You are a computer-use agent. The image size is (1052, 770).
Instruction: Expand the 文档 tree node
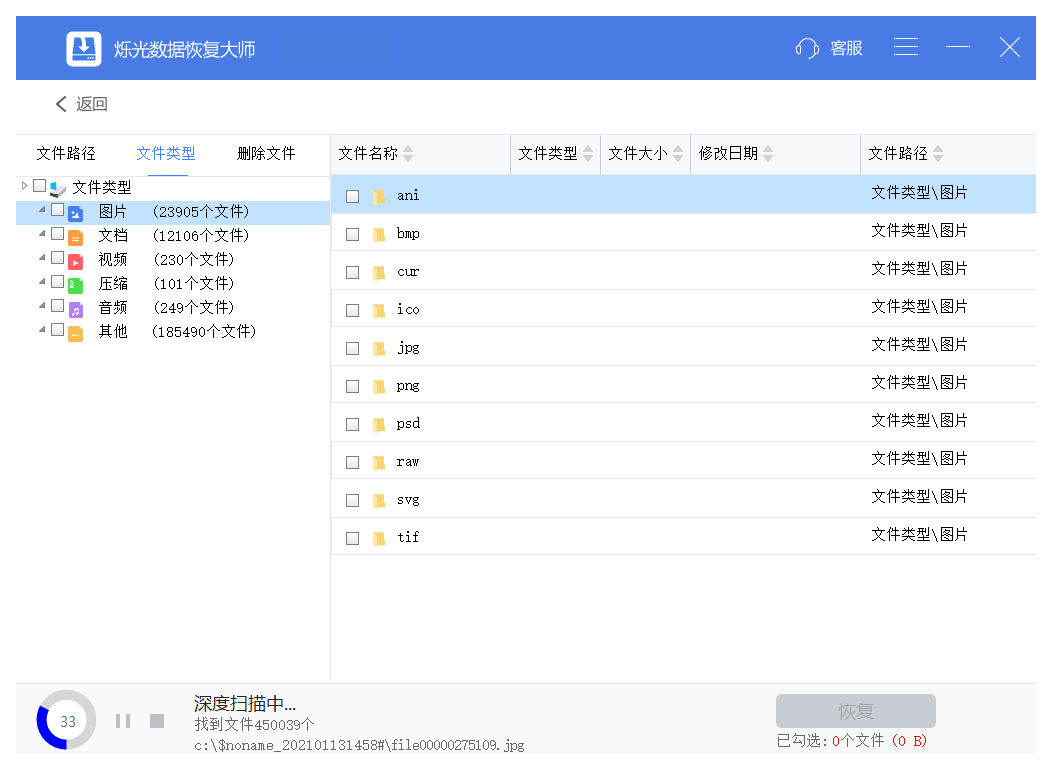(43, 235)
